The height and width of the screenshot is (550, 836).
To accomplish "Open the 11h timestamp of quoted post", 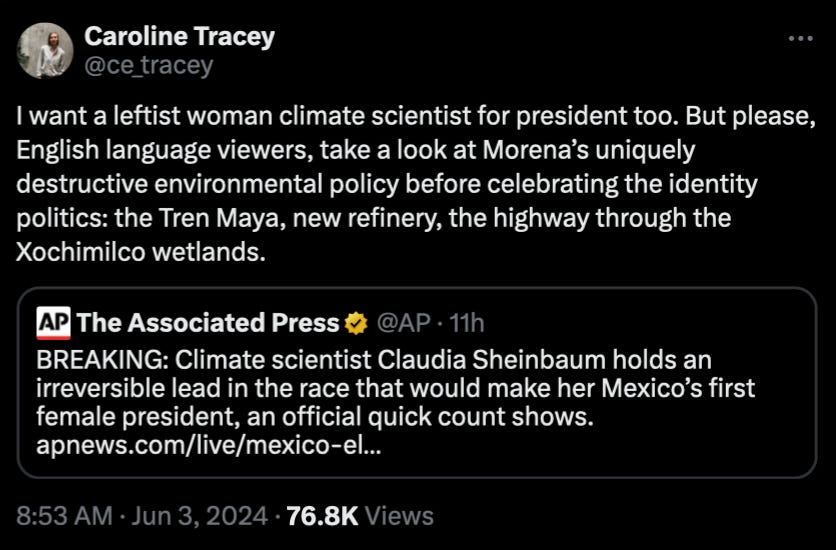I will 467,323.
